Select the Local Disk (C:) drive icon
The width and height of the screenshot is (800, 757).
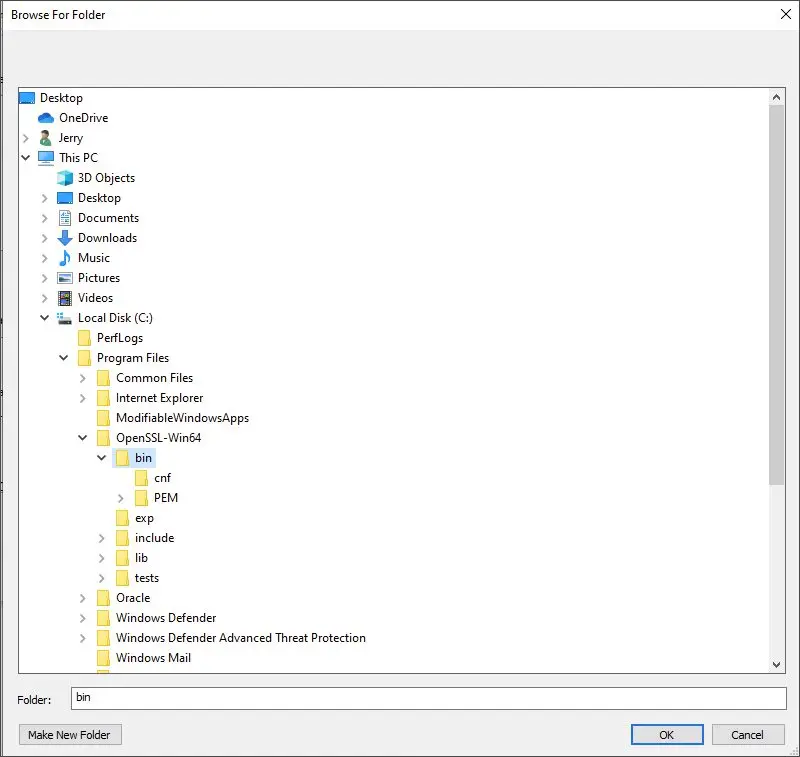click(64, 318)
